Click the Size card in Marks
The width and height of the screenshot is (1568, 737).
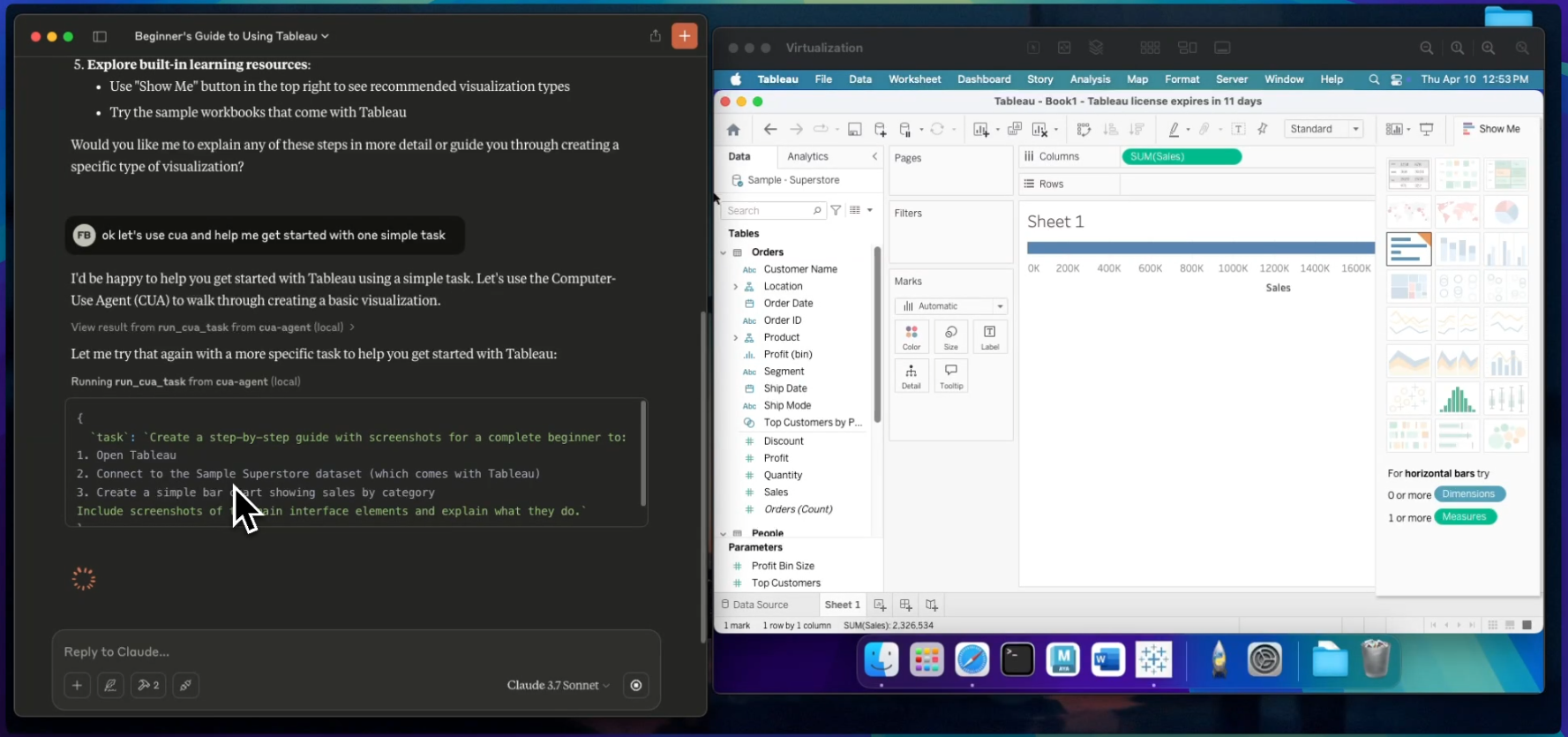coord(951,337)
